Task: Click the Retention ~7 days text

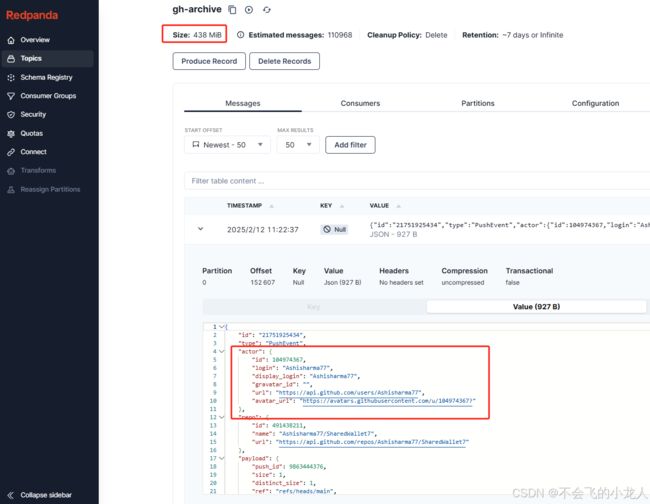Action: (533, 35)
